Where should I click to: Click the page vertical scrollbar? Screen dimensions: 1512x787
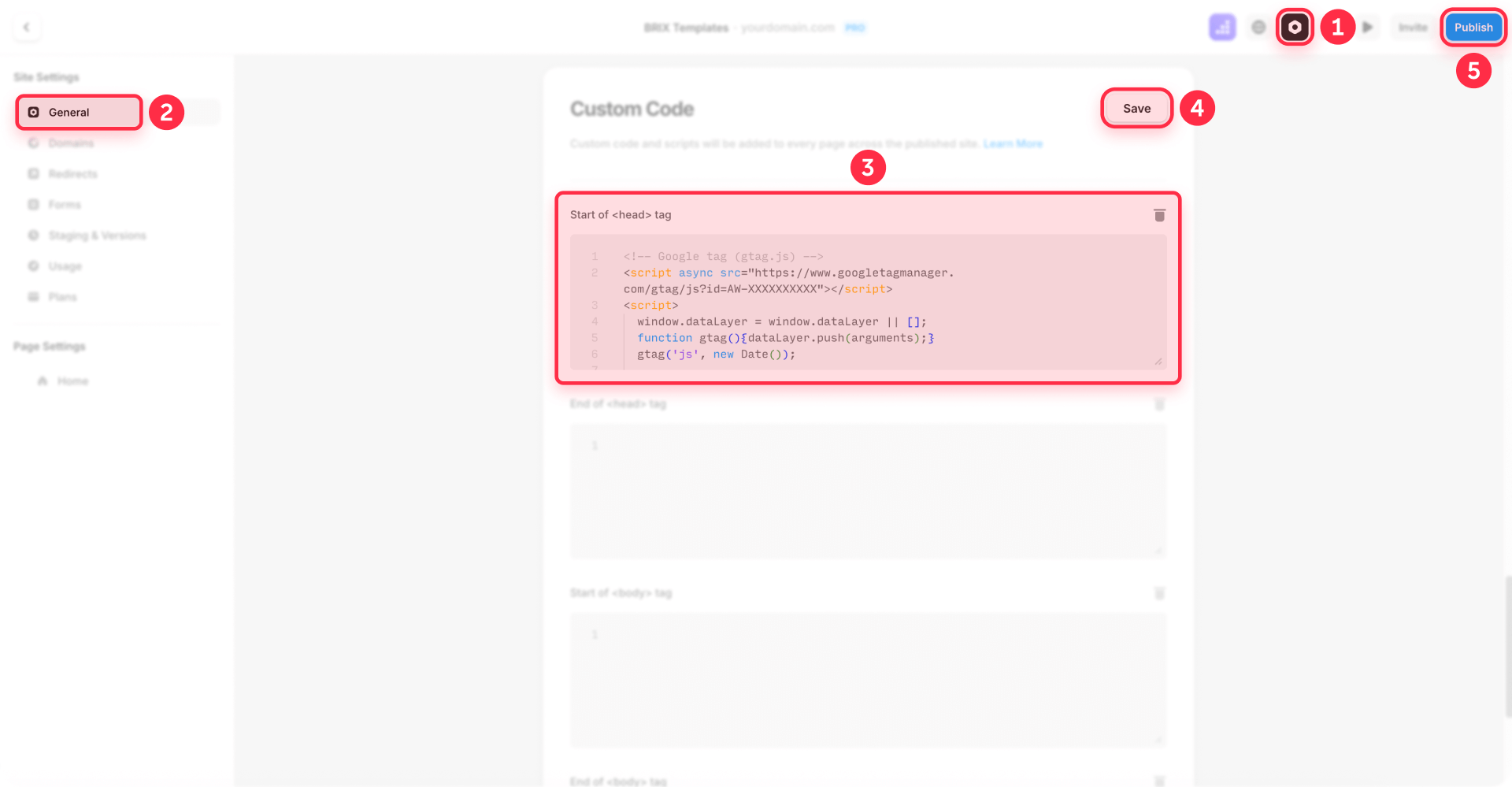point(1508,646)
